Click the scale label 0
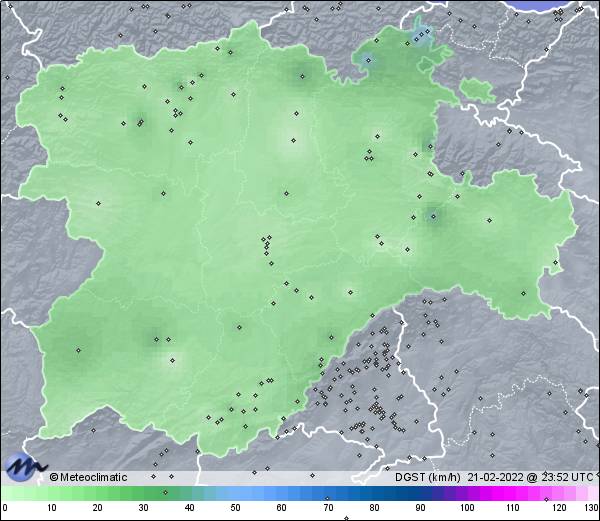The height and width of the screenshot is (521, 600). (5, 508)
